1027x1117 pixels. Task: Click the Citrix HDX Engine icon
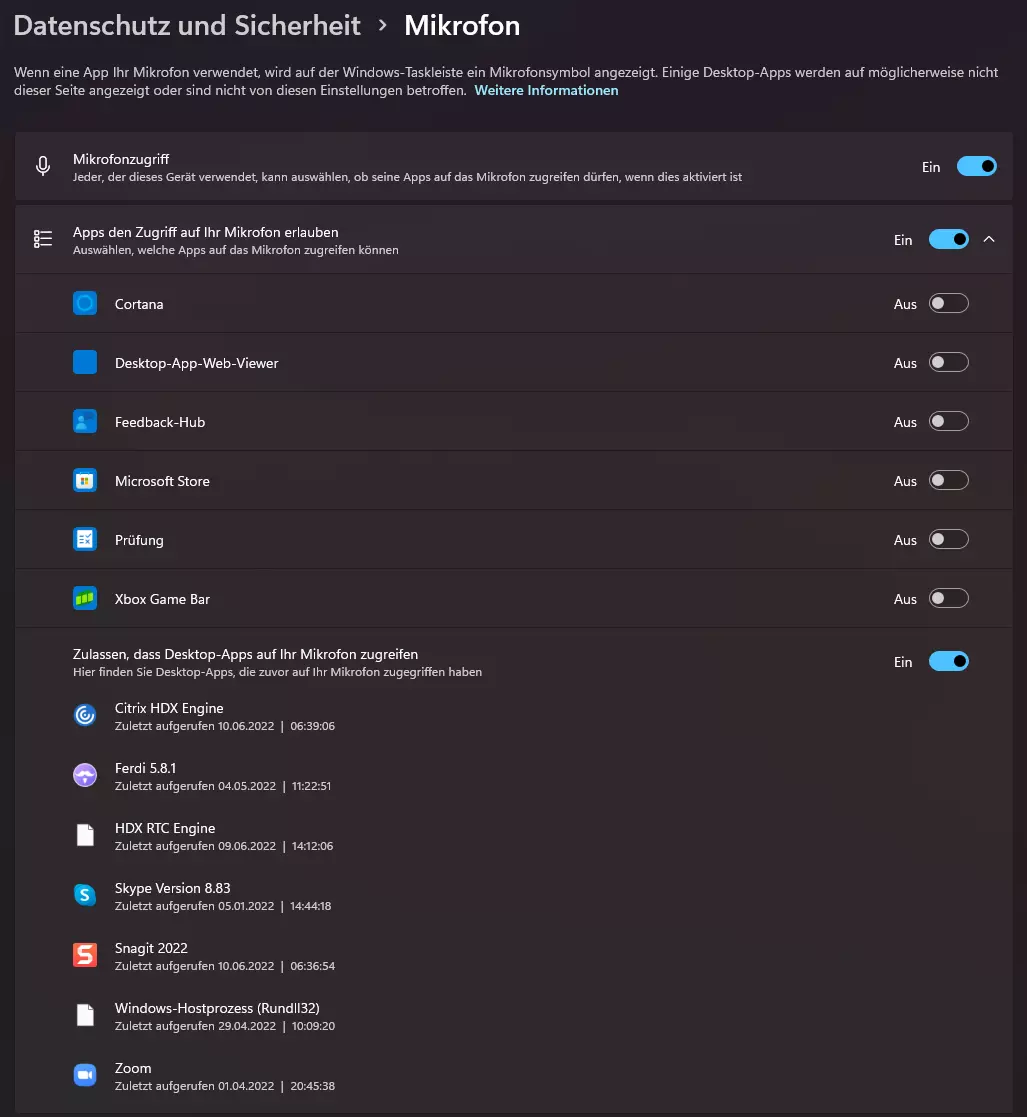(x=85, y=715)
